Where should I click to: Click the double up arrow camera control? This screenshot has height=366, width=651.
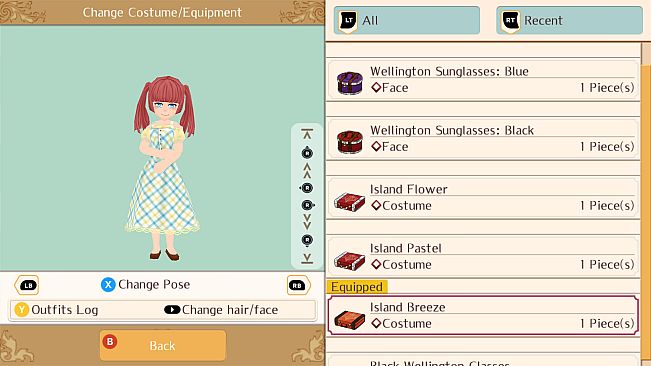click(x=307, y=170)
